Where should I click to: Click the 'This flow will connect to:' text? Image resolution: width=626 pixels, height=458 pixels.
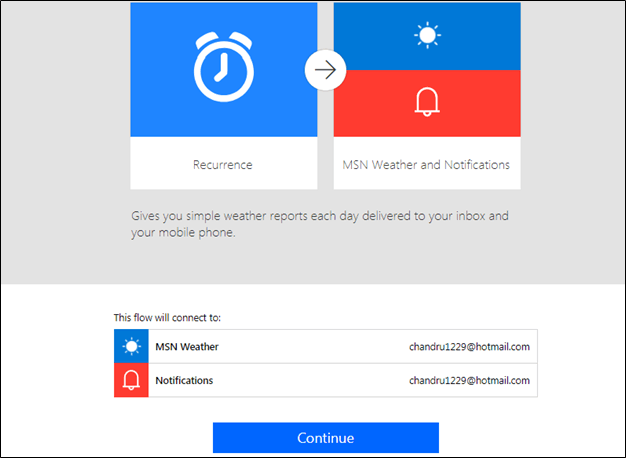[167, 317]
